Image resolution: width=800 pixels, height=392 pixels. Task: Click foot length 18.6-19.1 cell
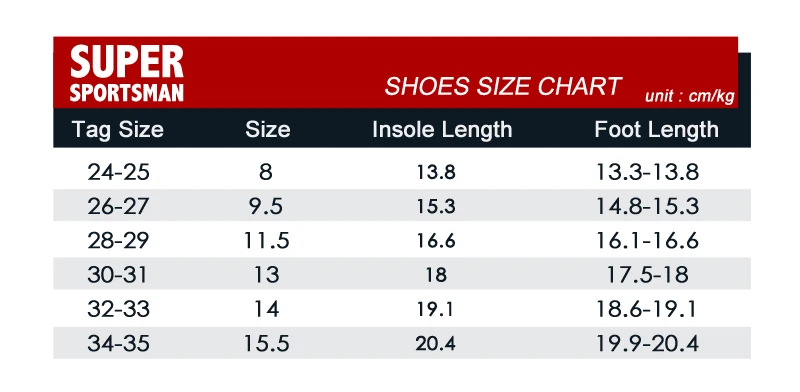point(647,309)
